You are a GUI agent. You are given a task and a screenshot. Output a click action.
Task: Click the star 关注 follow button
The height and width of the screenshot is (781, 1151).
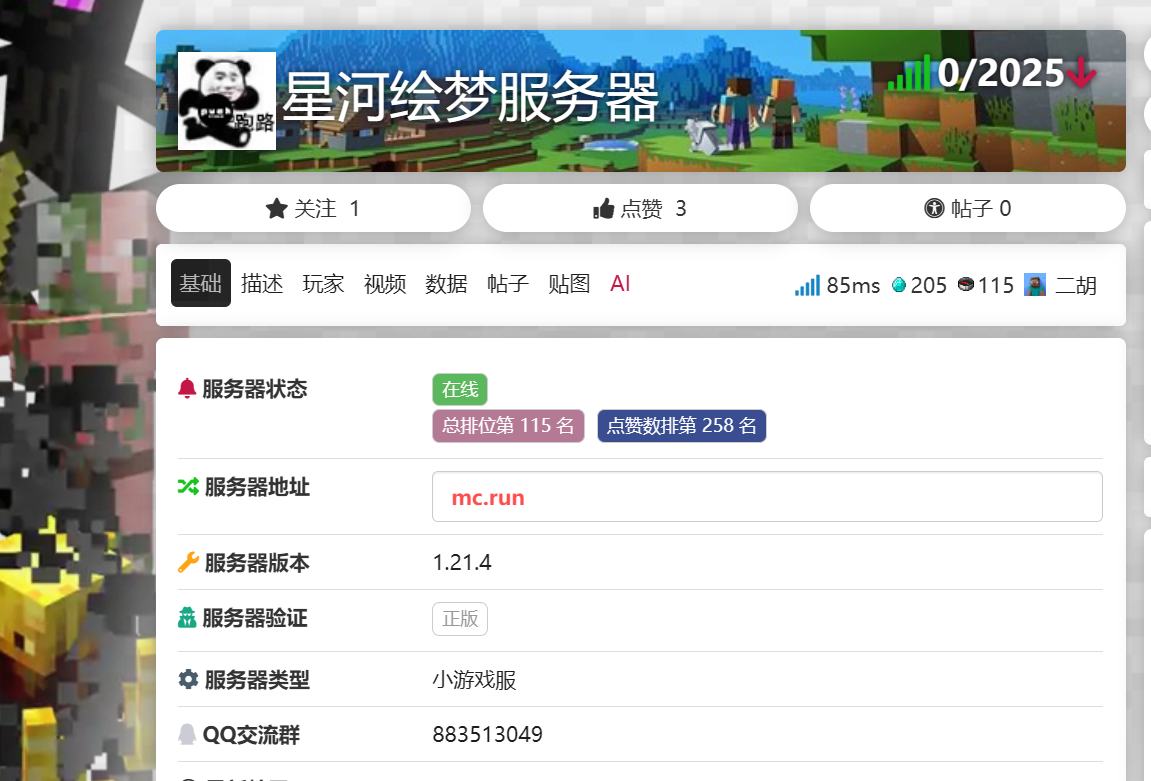pos(313,208)
